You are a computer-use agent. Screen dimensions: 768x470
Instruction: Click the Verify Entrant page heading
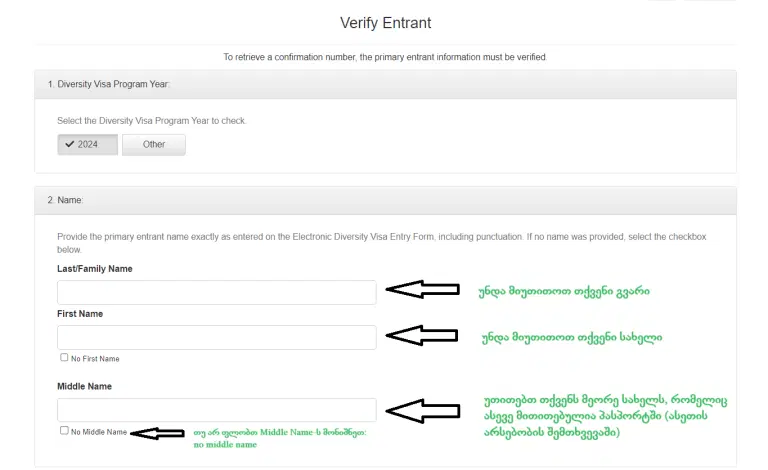point(385,22)
